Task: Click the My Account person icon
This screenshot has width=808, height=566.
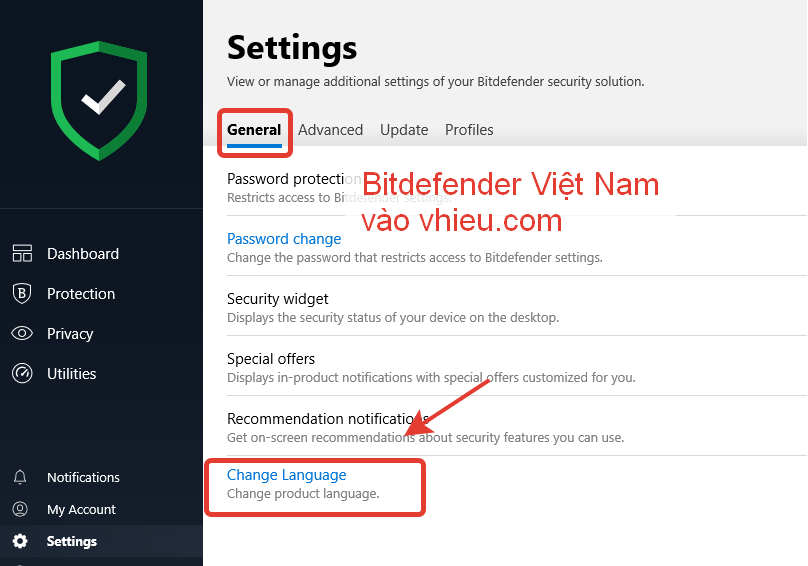Action: click(20, 509)
